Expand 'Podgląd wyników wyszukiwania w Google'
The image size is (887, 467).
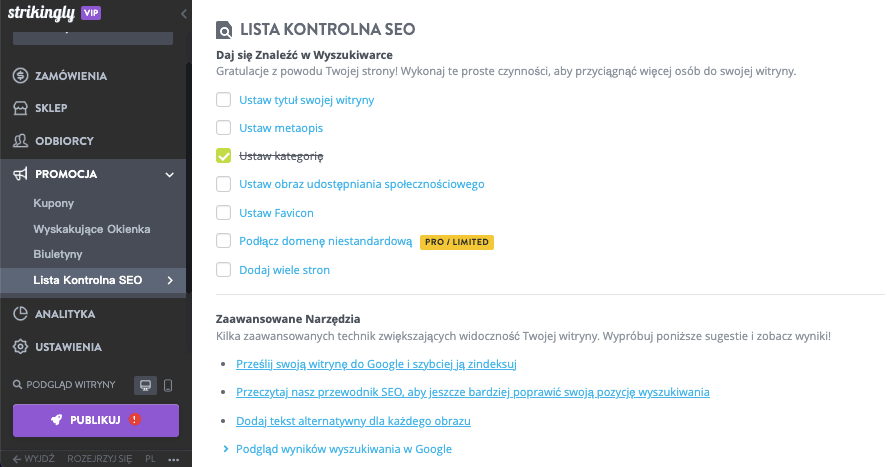point(343,449)
